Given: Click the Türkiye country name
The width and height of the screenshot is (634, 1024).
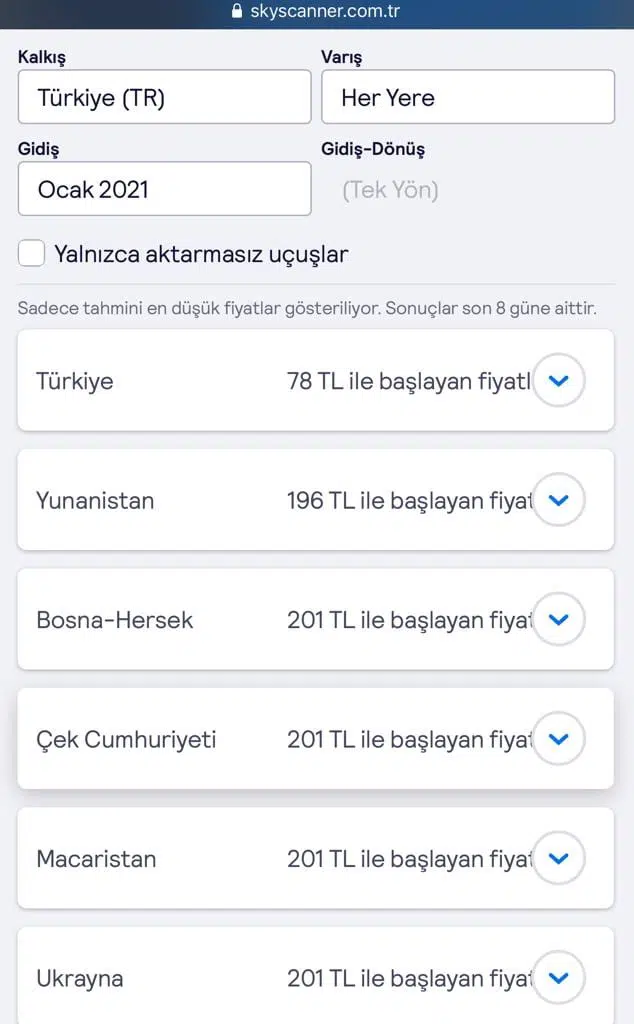Looking at the screenshot, I should tap(75, 381).
